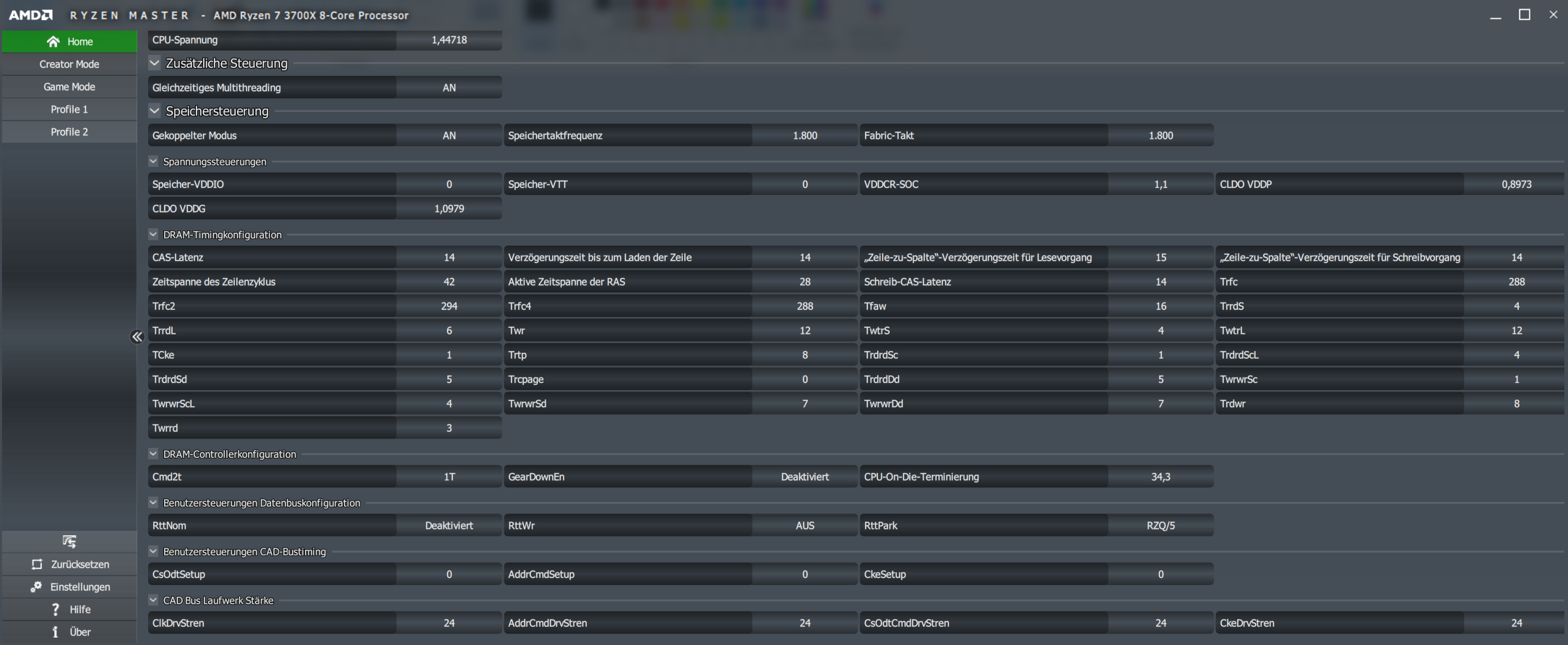Select CAS-Latenz value 14
Viewport: 1568px width, 645px height.
tap(449, 257)
